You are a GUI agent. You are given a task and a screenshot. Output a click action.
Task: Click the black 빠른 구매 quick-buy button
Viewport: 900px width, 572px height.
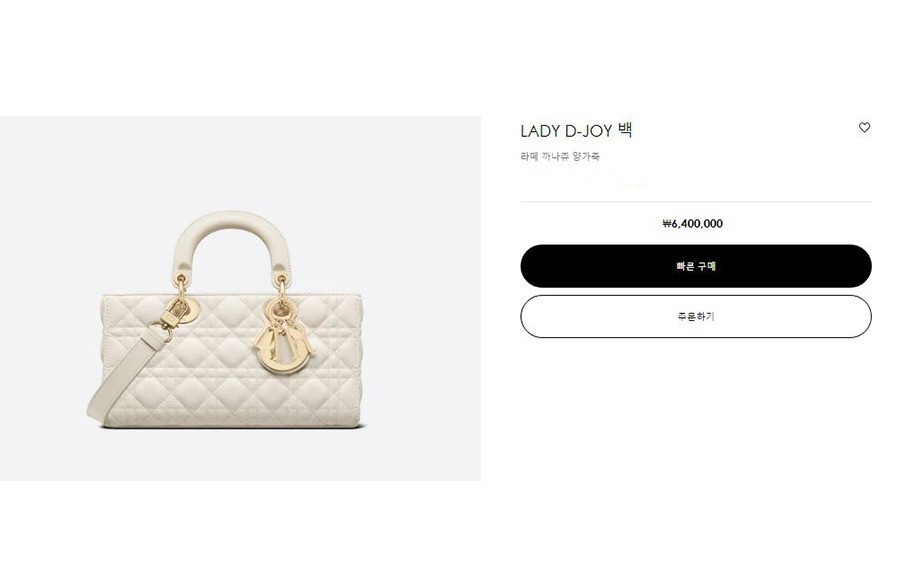(x=696, y=266)
